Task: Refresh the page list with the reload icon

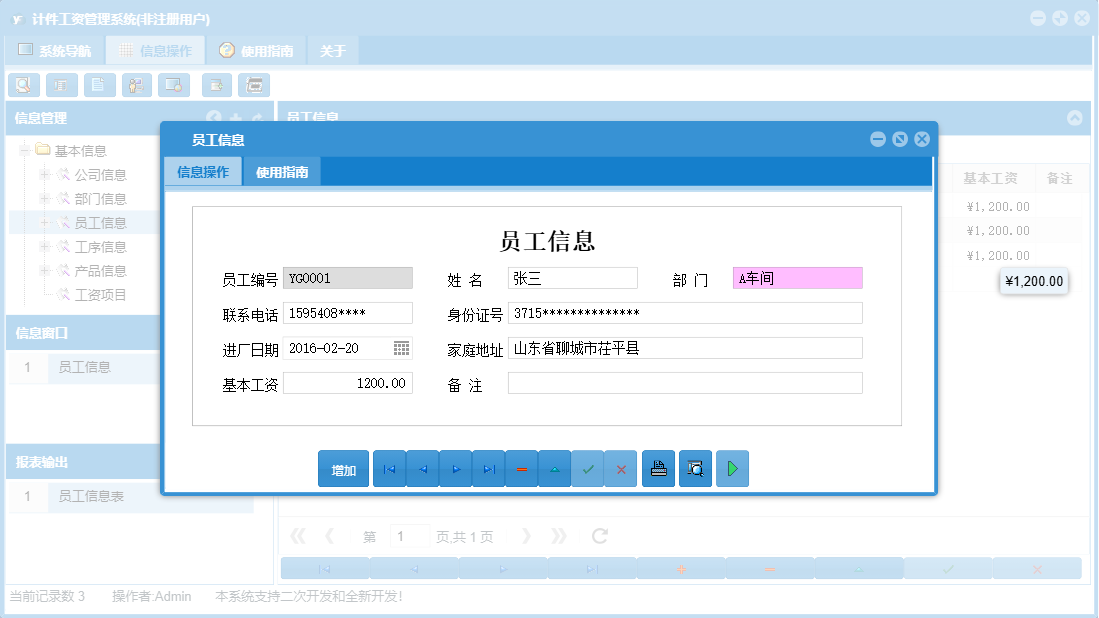Action: coord(598,535)
